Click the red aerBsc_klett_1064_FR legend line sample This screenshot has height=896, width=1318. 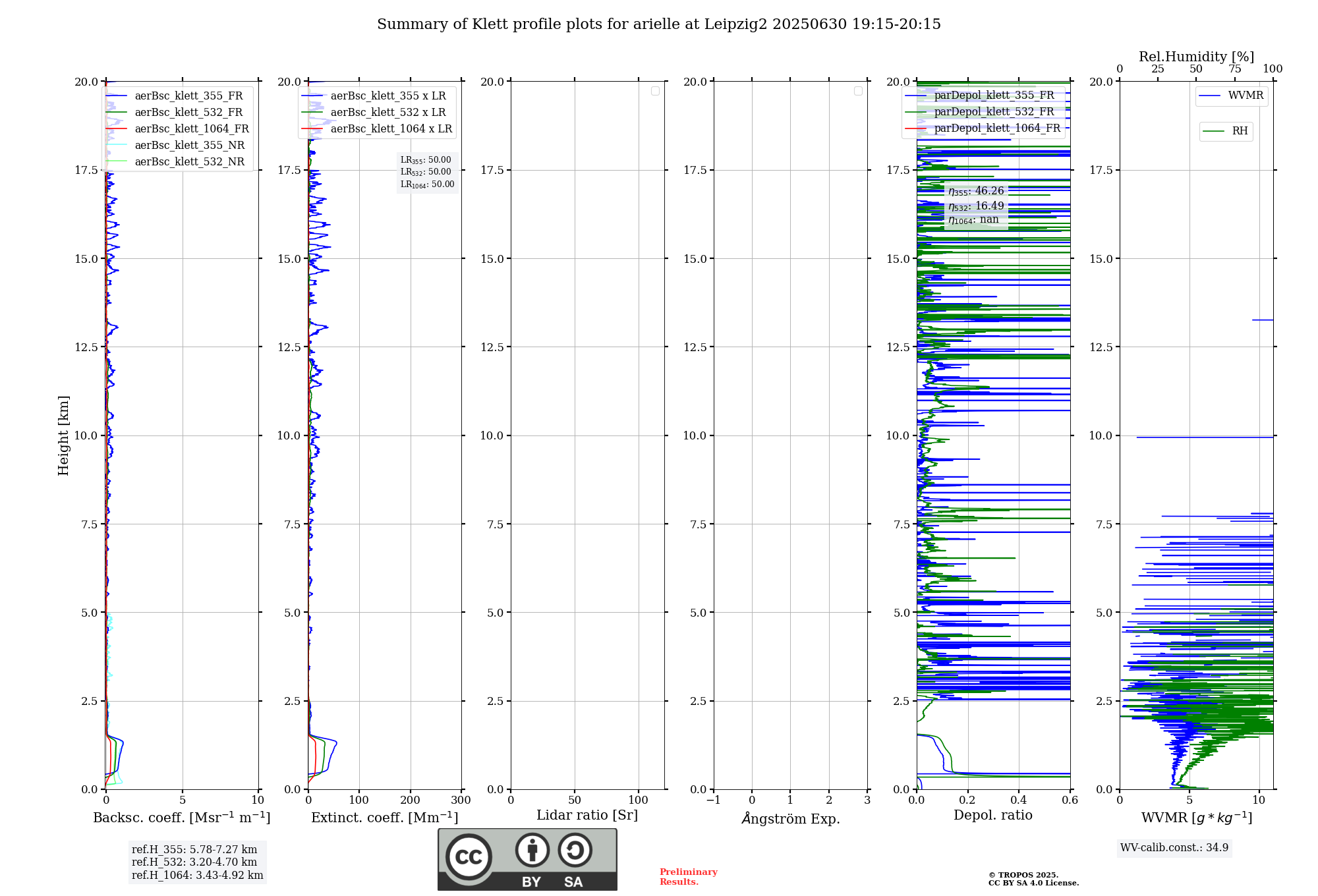[117, 129]
